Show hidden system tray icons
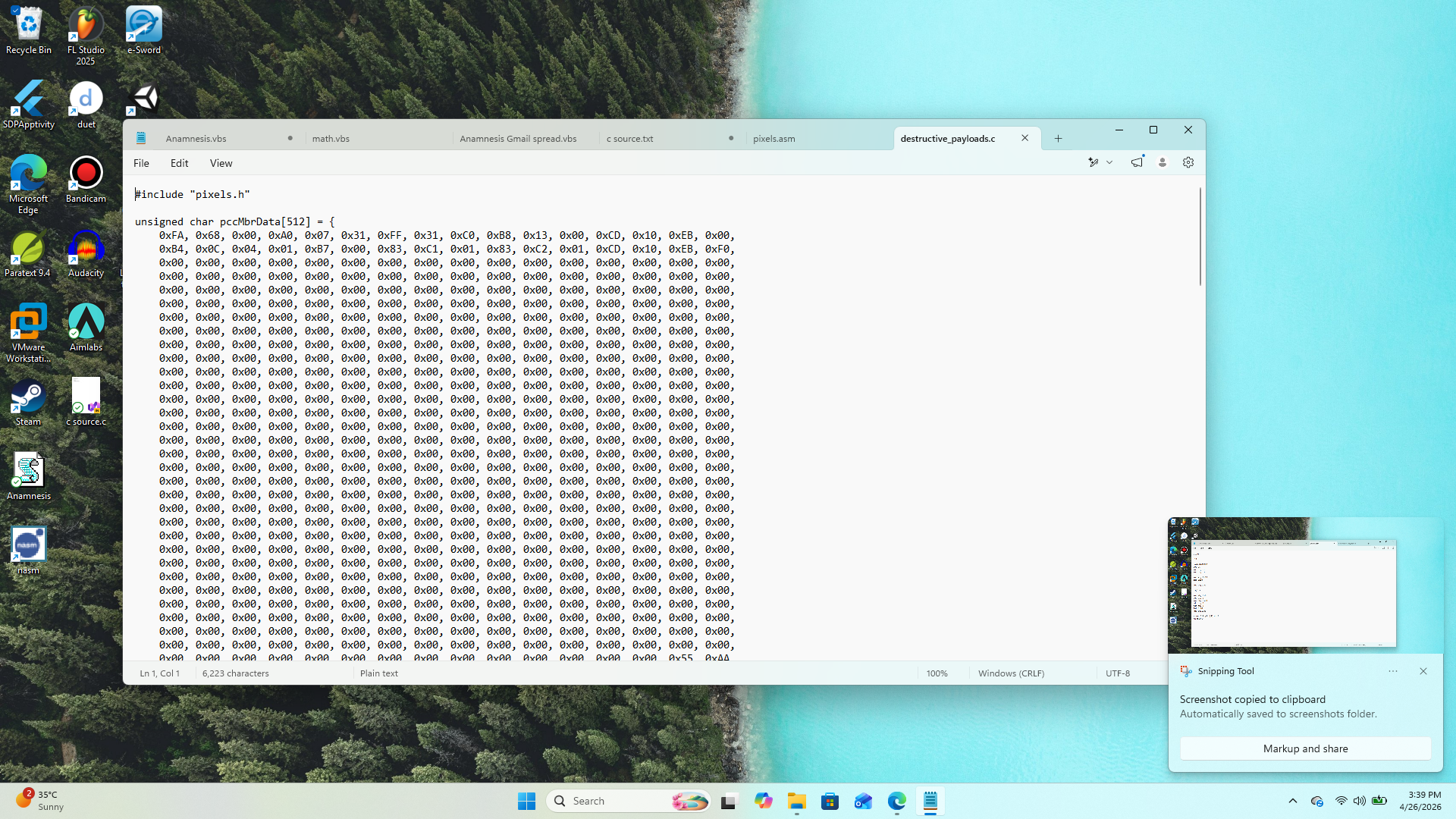The height and width of the screenshot is (819, 1456). (x=1292, y=801)
